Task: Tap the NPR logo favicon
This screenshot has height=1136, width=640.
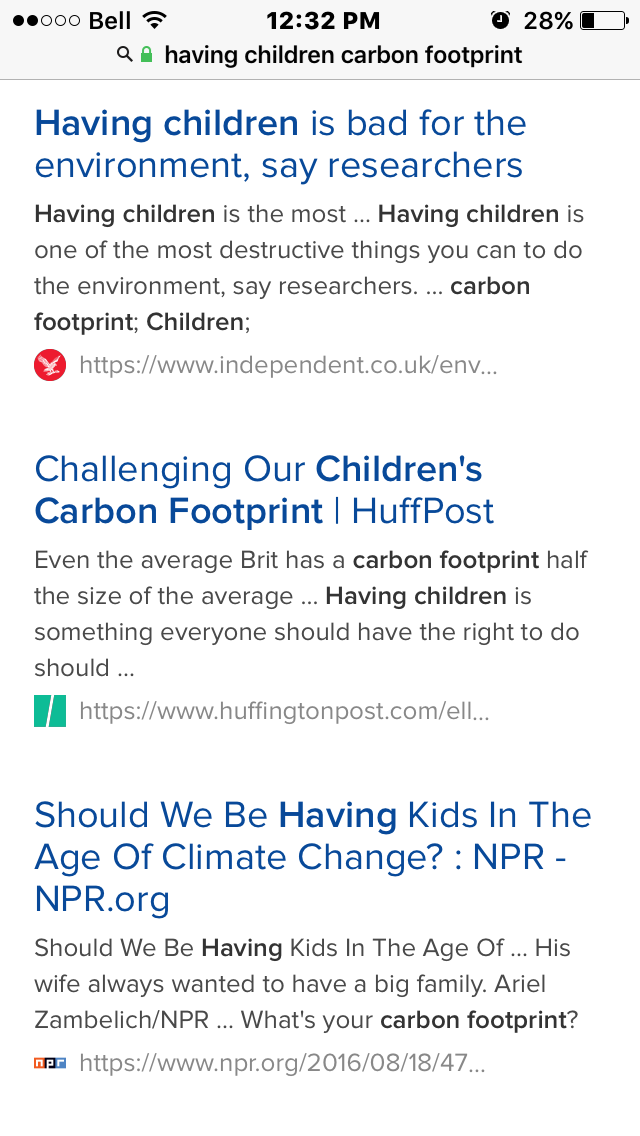Action: (x=50, y=1064)
